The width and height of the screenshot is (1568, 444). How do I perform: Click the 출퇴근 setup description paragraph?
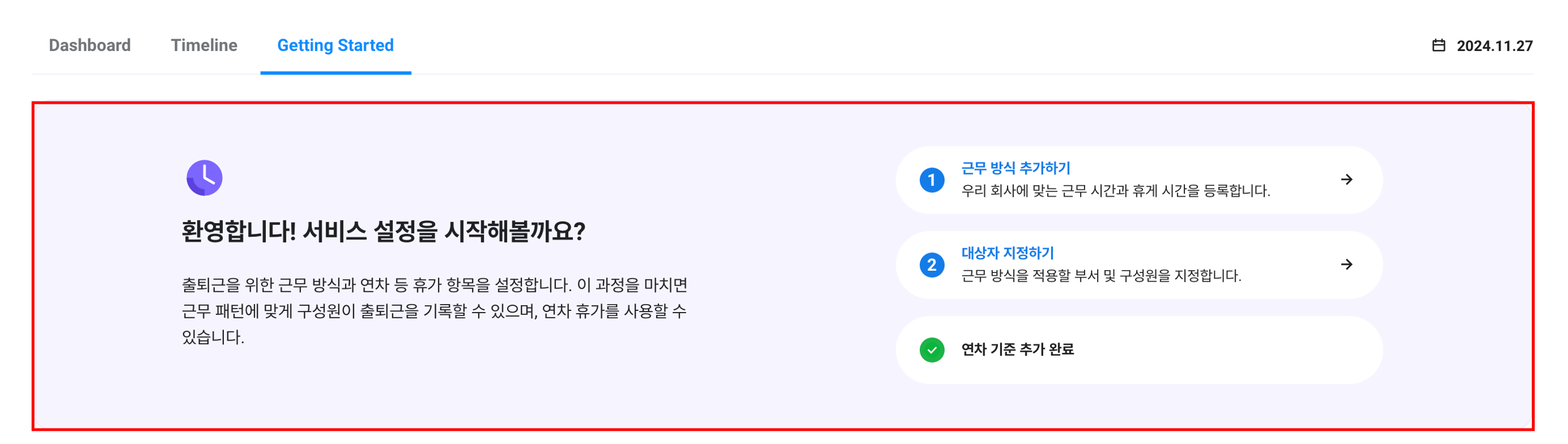(434, 311)
